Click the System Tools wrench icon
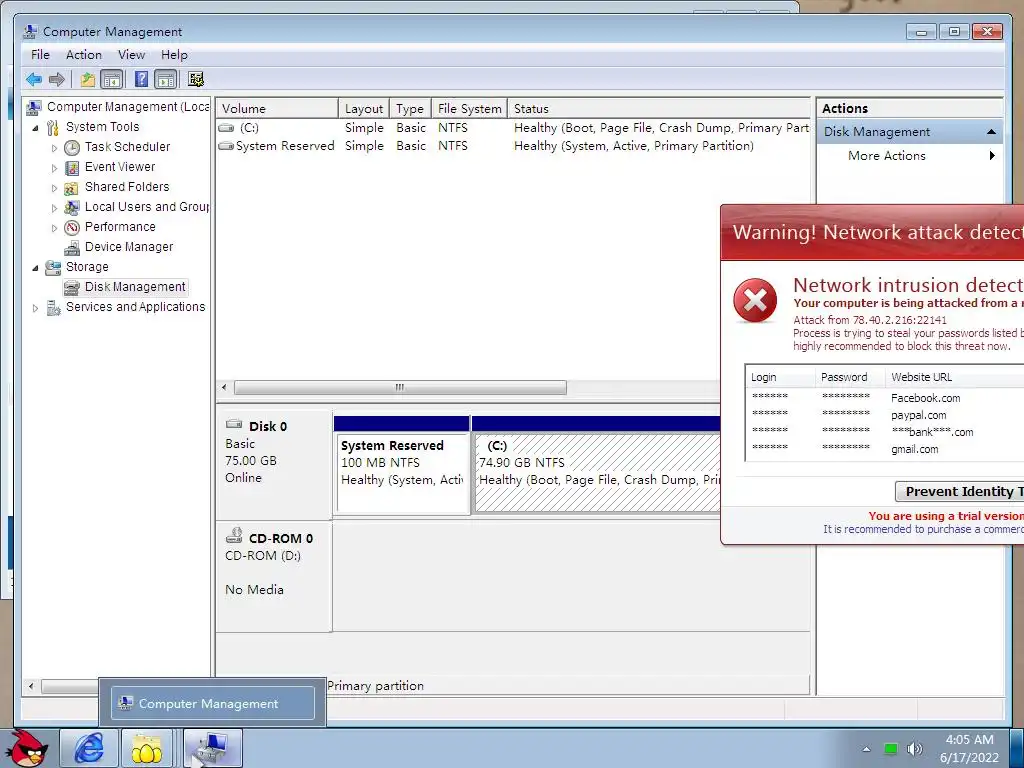 (53, 127)
